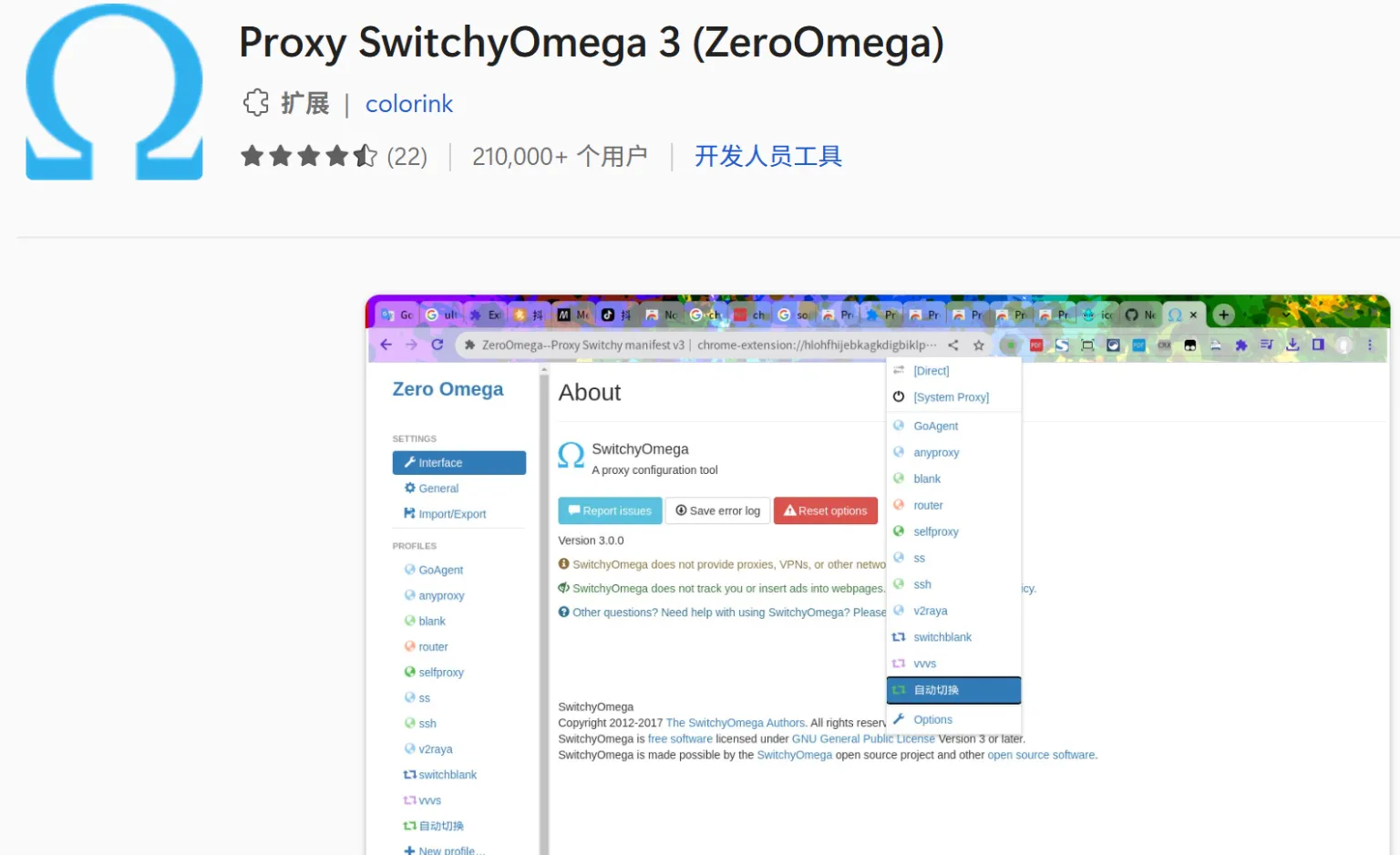Open GNU General Public License link

point(863,739)
